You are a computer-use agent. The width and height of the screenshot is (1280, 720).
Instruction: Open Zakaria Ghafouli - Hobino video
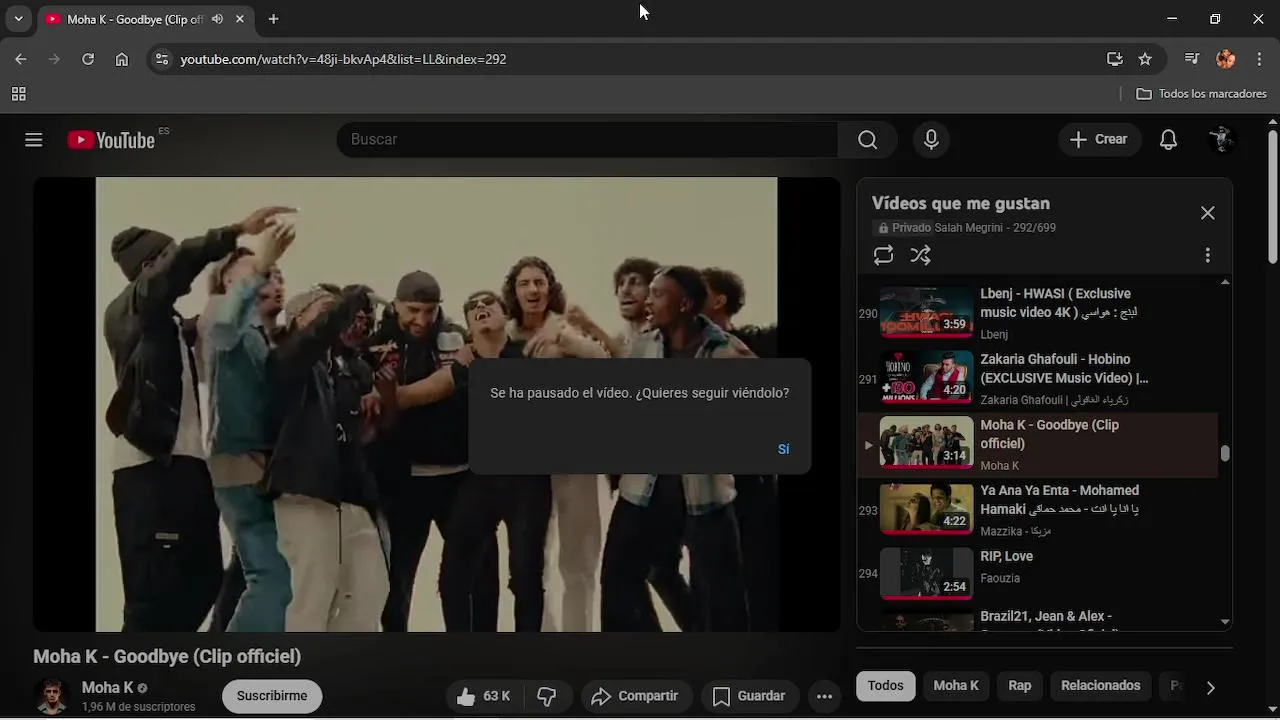(1039, 379)
